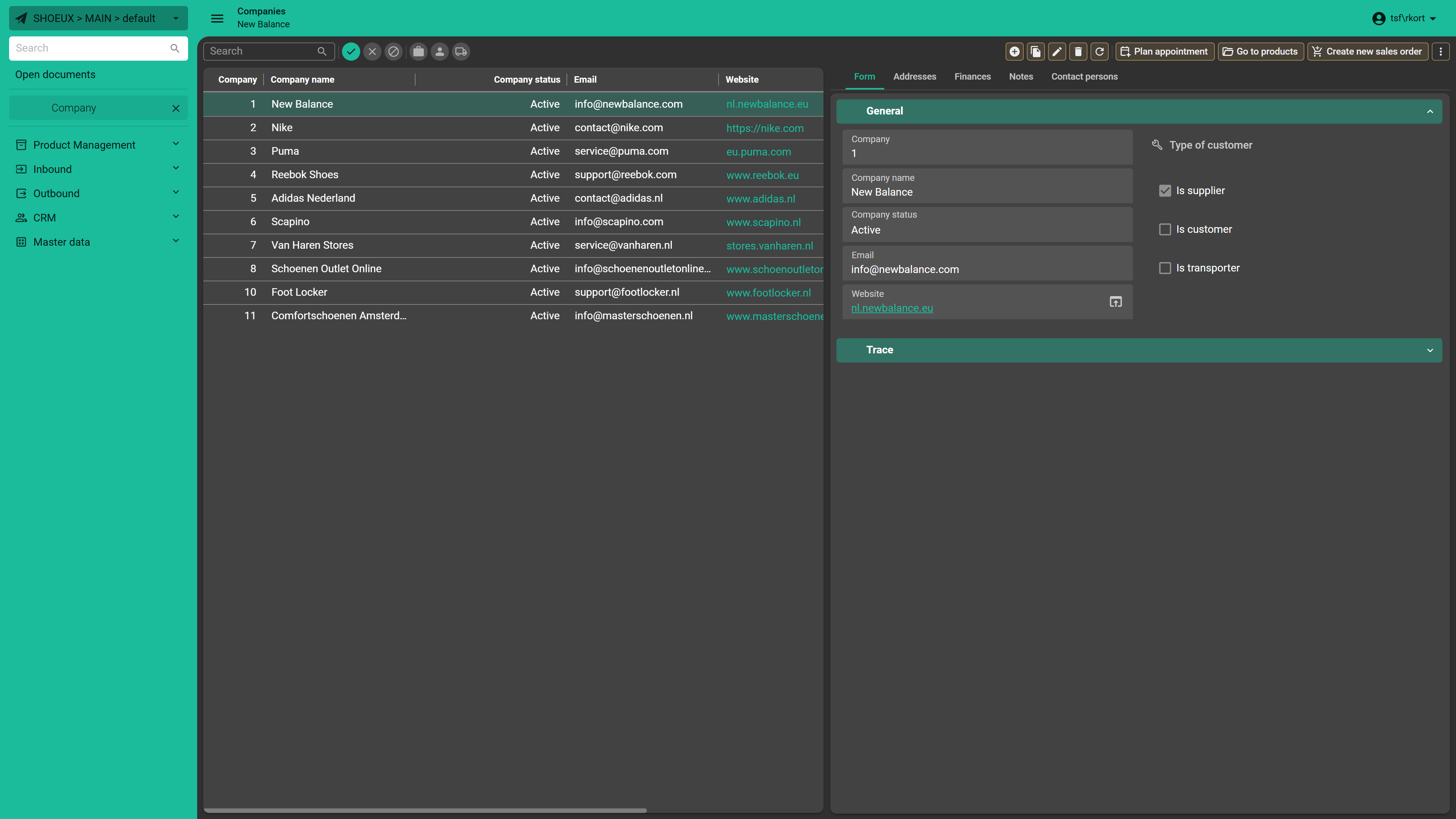Viewport: 1456px width, 819px height.
Task: Click the Product Management sidebar icon
Action: click(x=21, y=145)
